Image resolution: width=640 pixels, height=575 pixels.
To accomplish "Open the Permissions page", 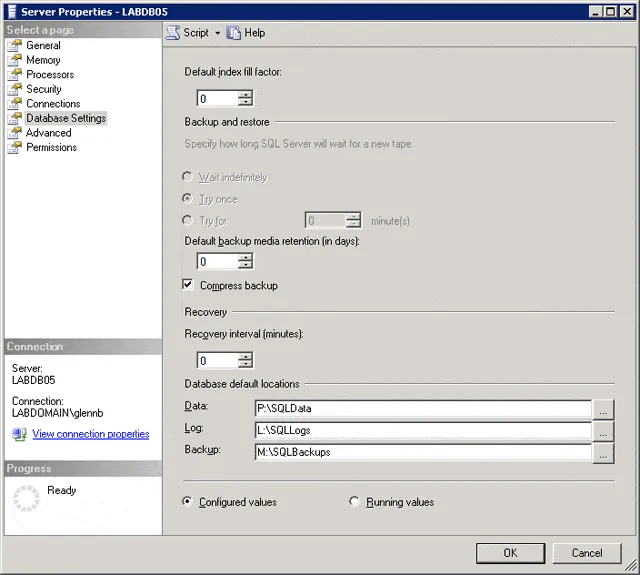I will 51,147.
